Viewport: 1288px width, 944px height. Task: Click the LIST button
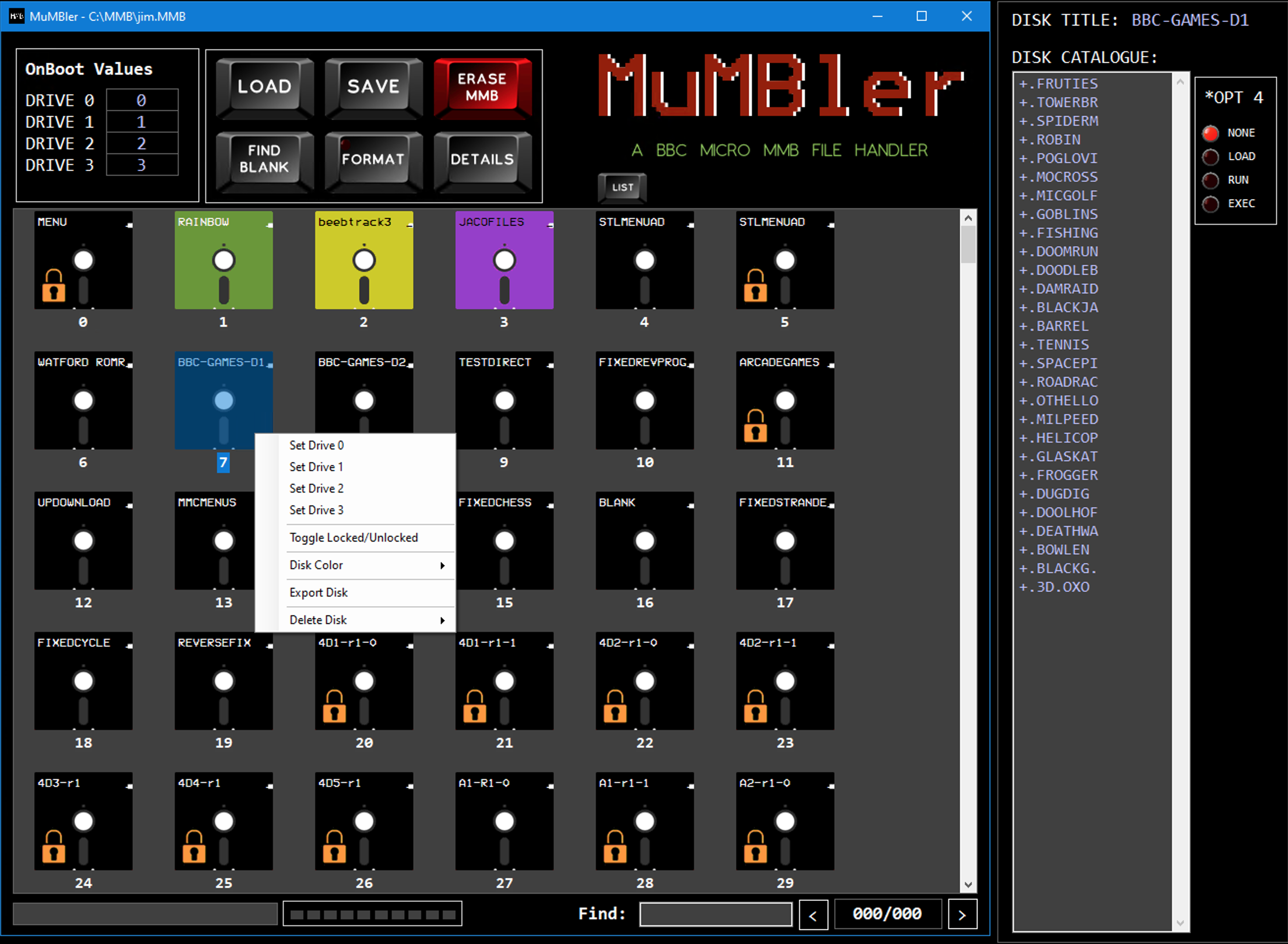622,187
